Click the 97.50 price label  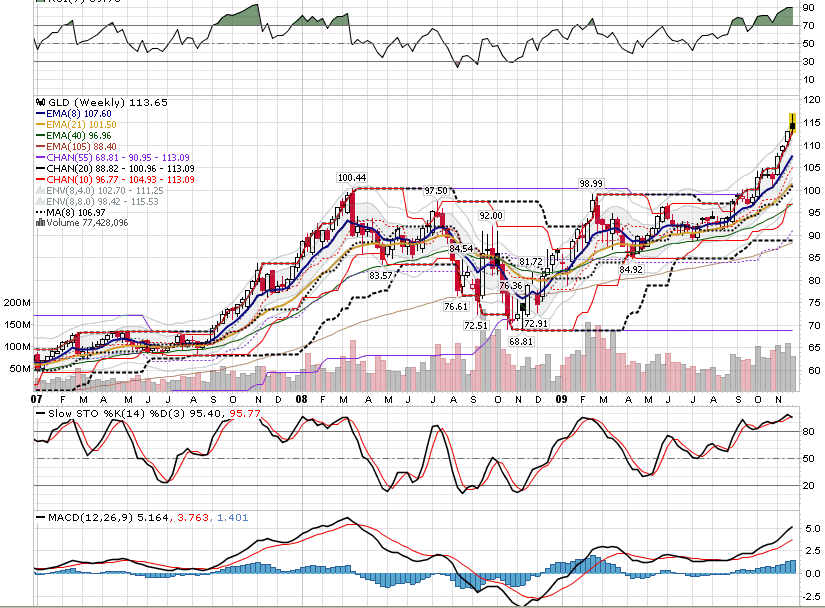coord(436,190)
